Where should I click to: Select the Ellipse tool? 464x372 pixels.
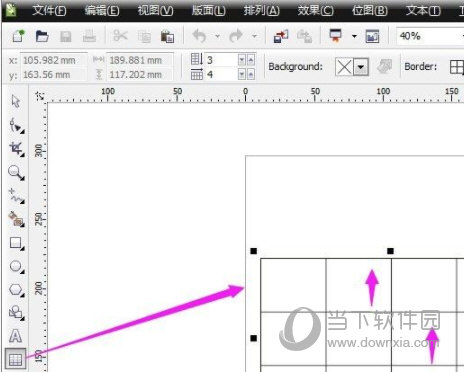click(16, 267)
